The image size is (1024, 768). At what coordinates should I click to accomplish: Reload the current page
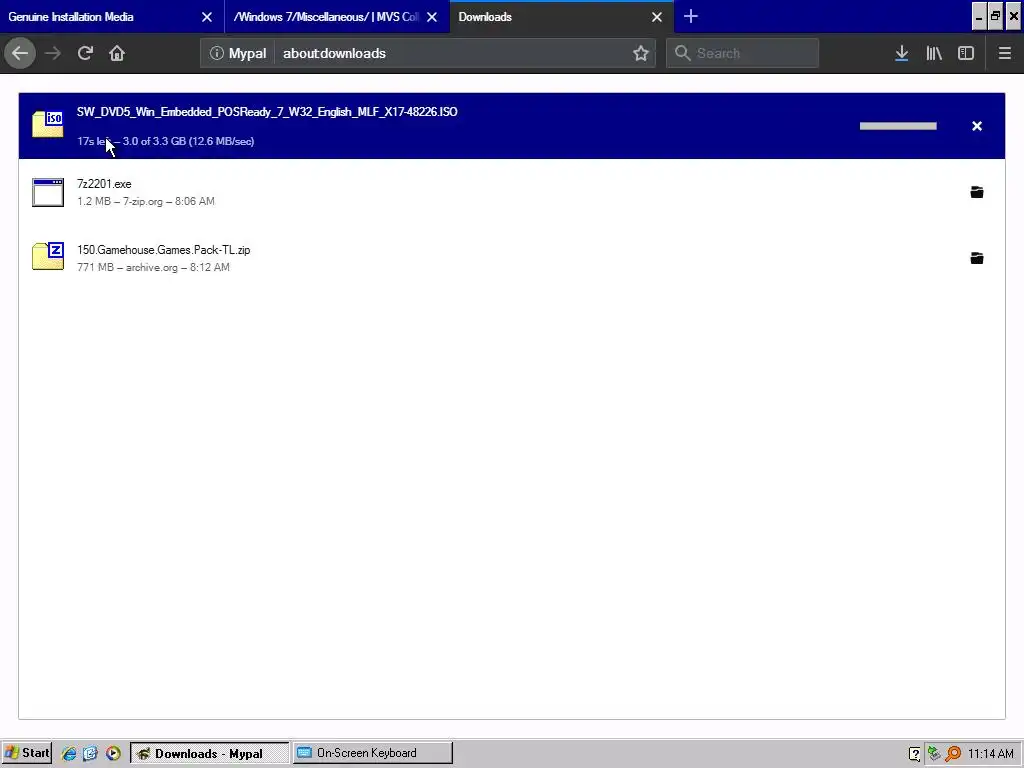click(85, 53)
